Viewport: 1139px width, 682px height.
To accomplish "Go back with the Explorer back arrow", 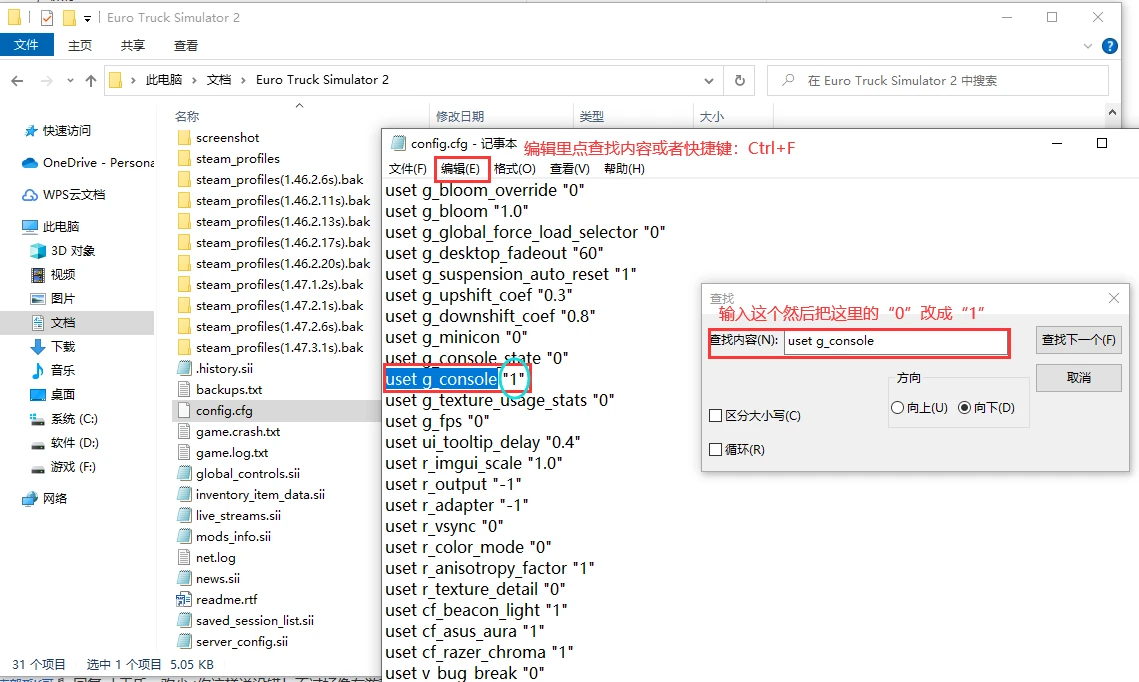I will pos(17,81).
